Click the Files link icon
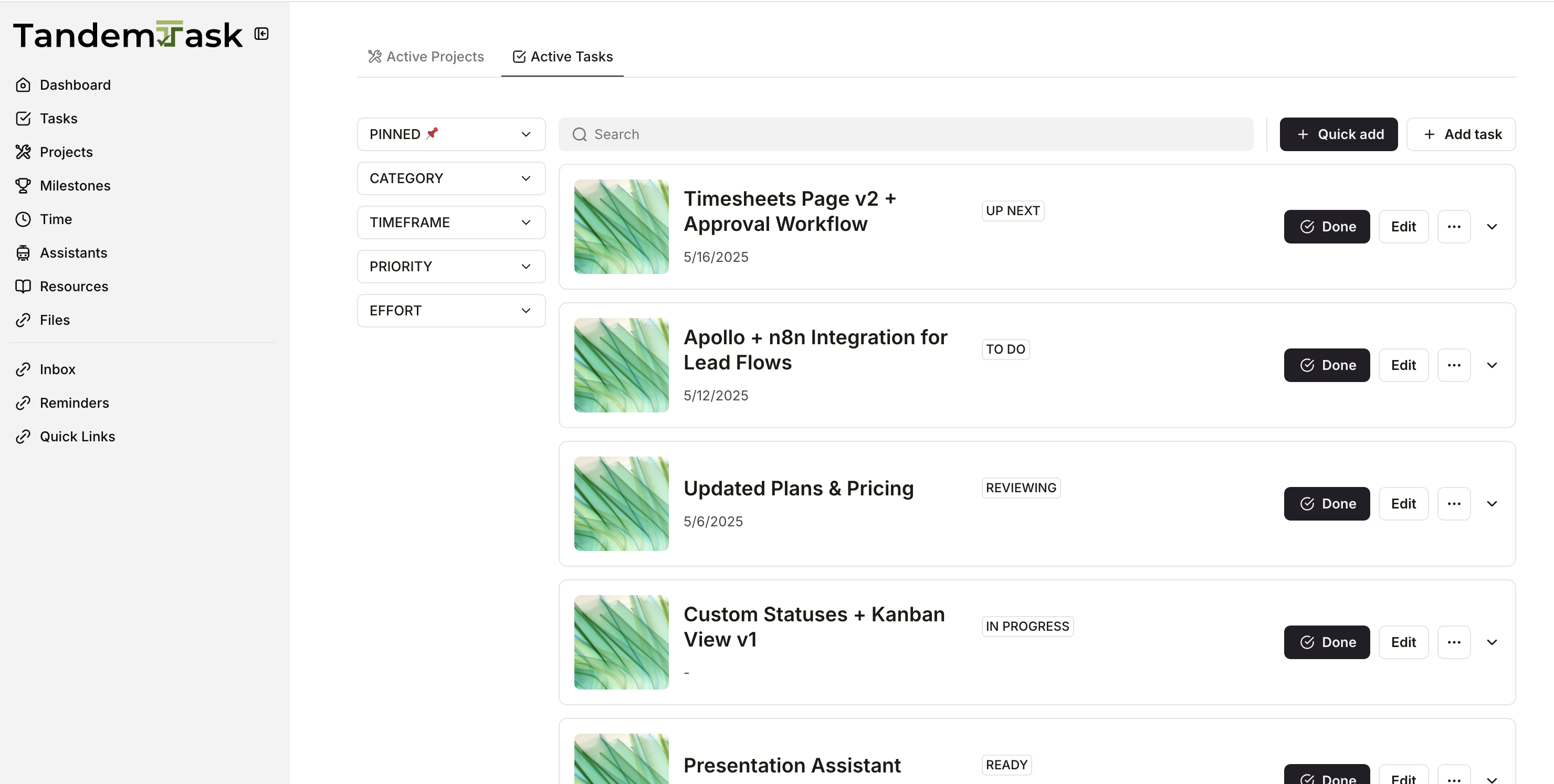The height and width of the screenshot is (784, 1554). pyautogui.click(x=23, y=320)
